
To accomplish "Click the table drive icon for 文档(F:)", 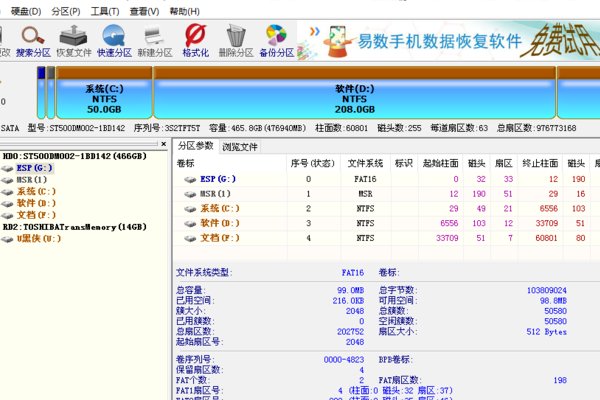I will pyautogui.click(x=190, y=238).
